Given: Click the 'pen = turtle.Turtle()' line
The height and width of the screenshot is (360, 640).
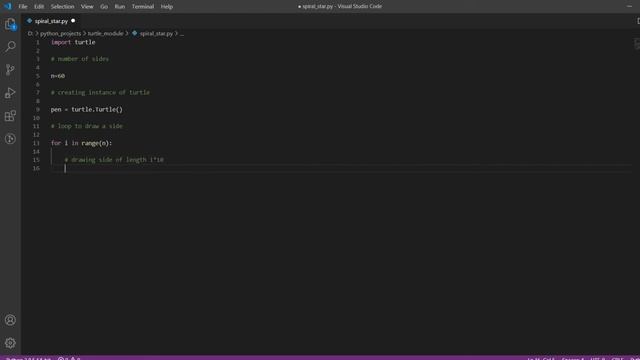Looking at the screenshot, I should pos(87,109).
